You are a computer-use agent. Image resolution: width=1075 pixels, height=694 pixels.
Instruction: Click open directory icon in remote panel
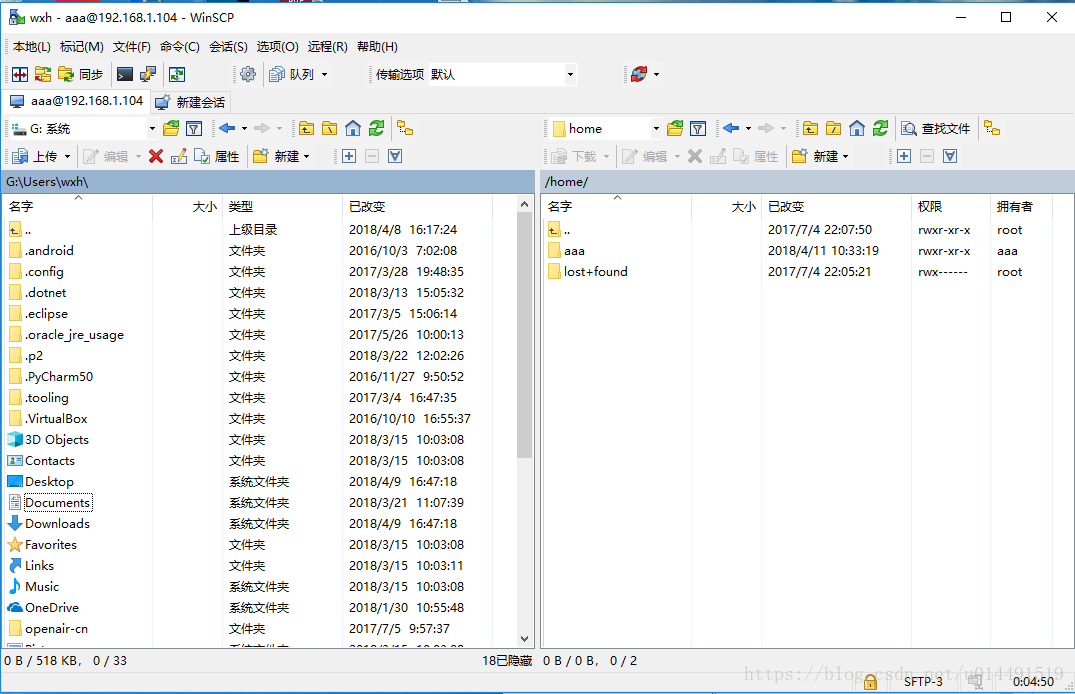click(675, 128)
